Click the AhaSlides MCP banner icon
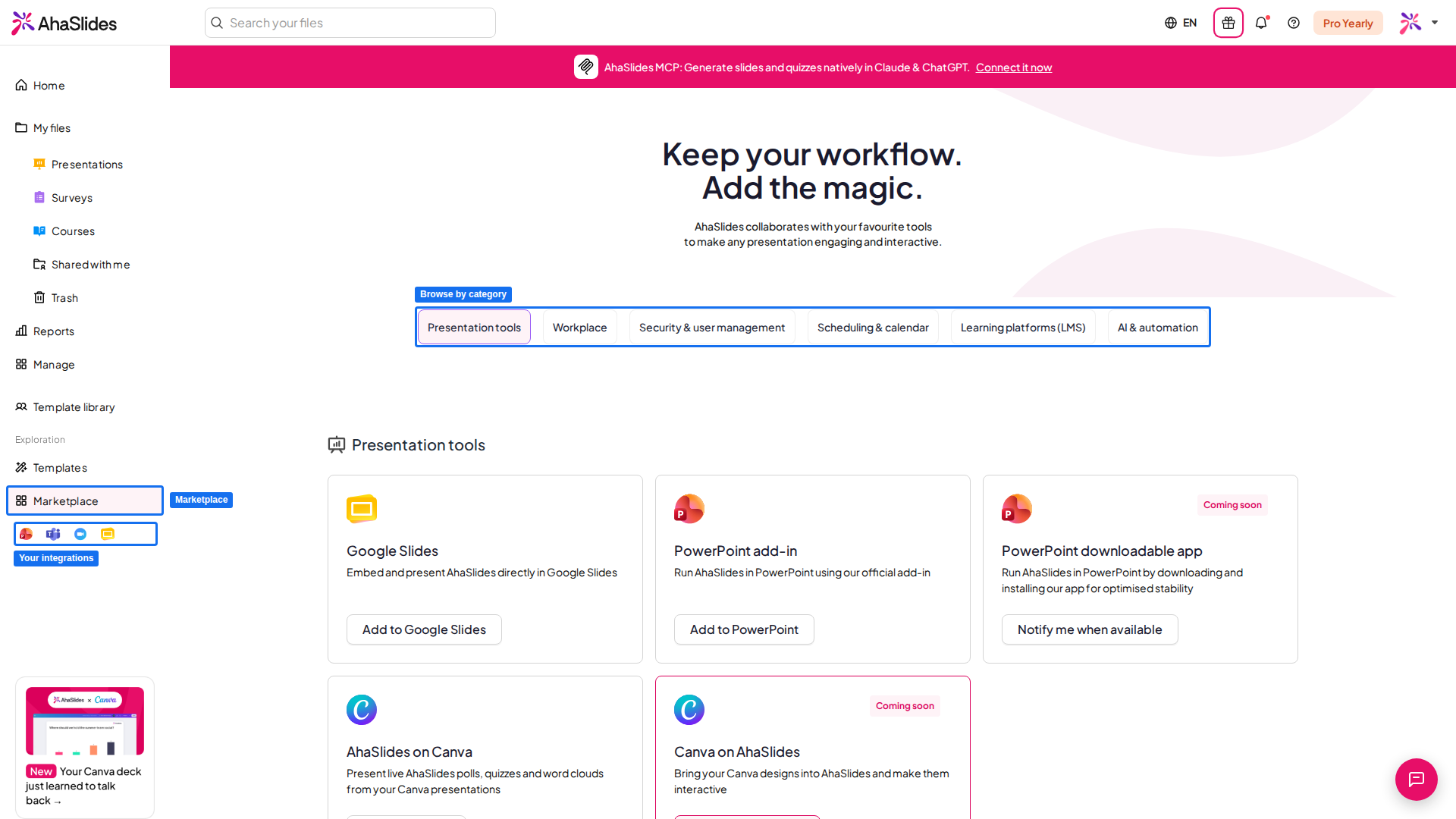This screenshot has height=819, width=1456. click(585, 67)
